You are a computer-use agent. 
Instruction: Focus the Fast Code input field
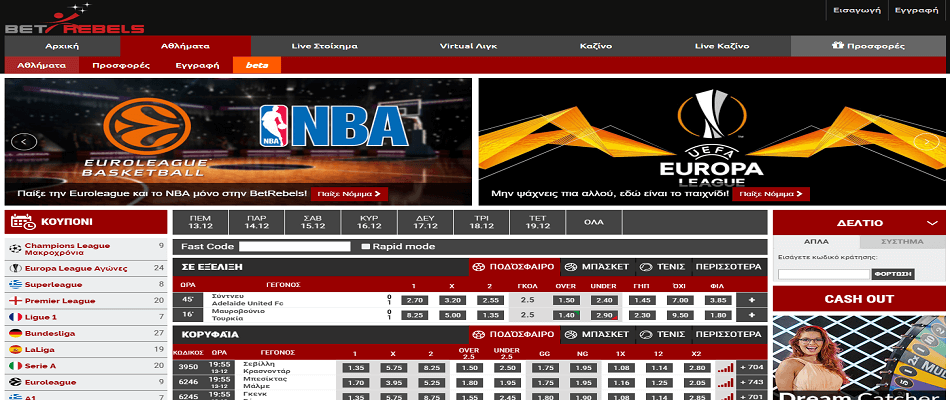294,247
